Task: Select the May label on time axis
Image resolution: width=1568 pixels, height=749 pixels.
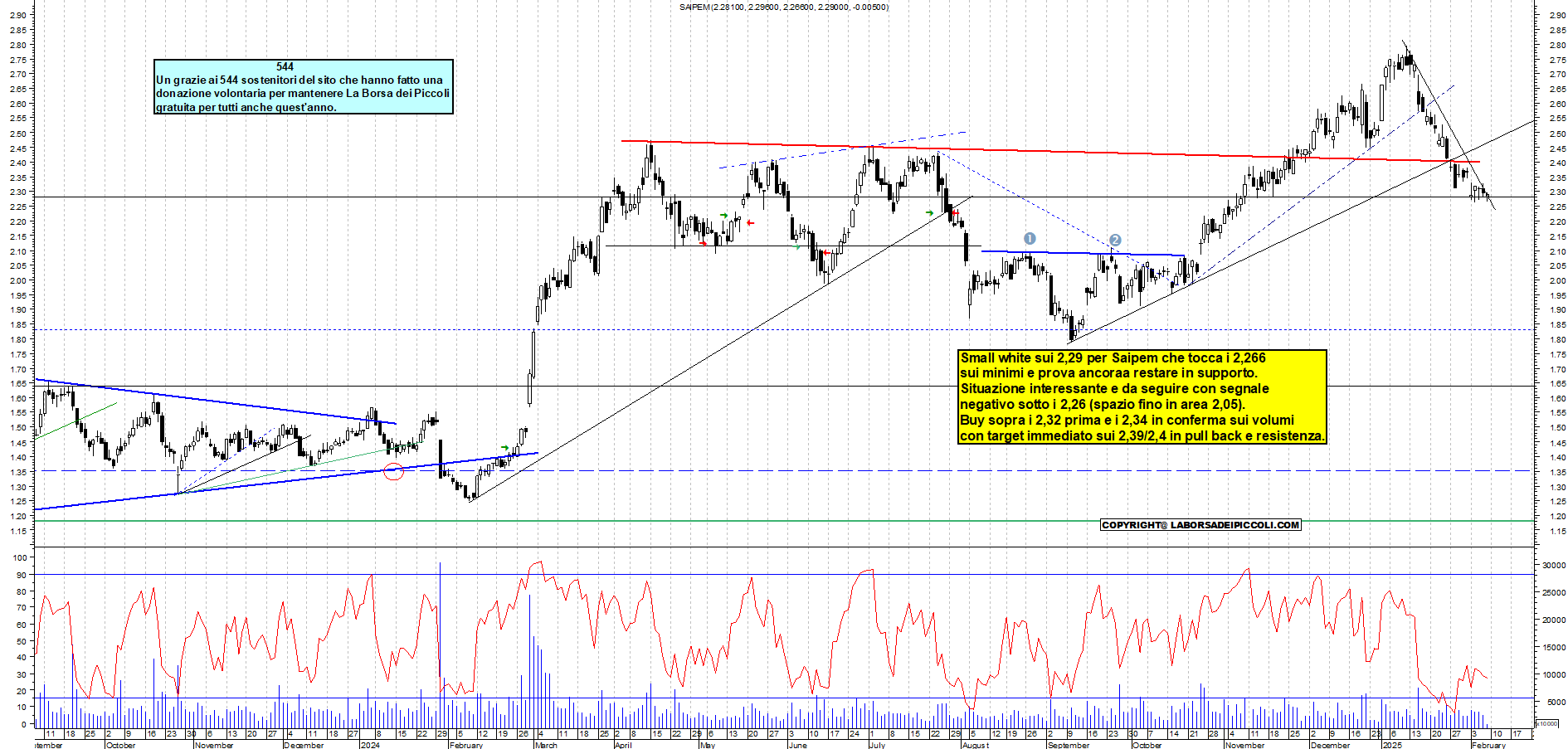Action: pyautogui.click(x=707, y=745)
